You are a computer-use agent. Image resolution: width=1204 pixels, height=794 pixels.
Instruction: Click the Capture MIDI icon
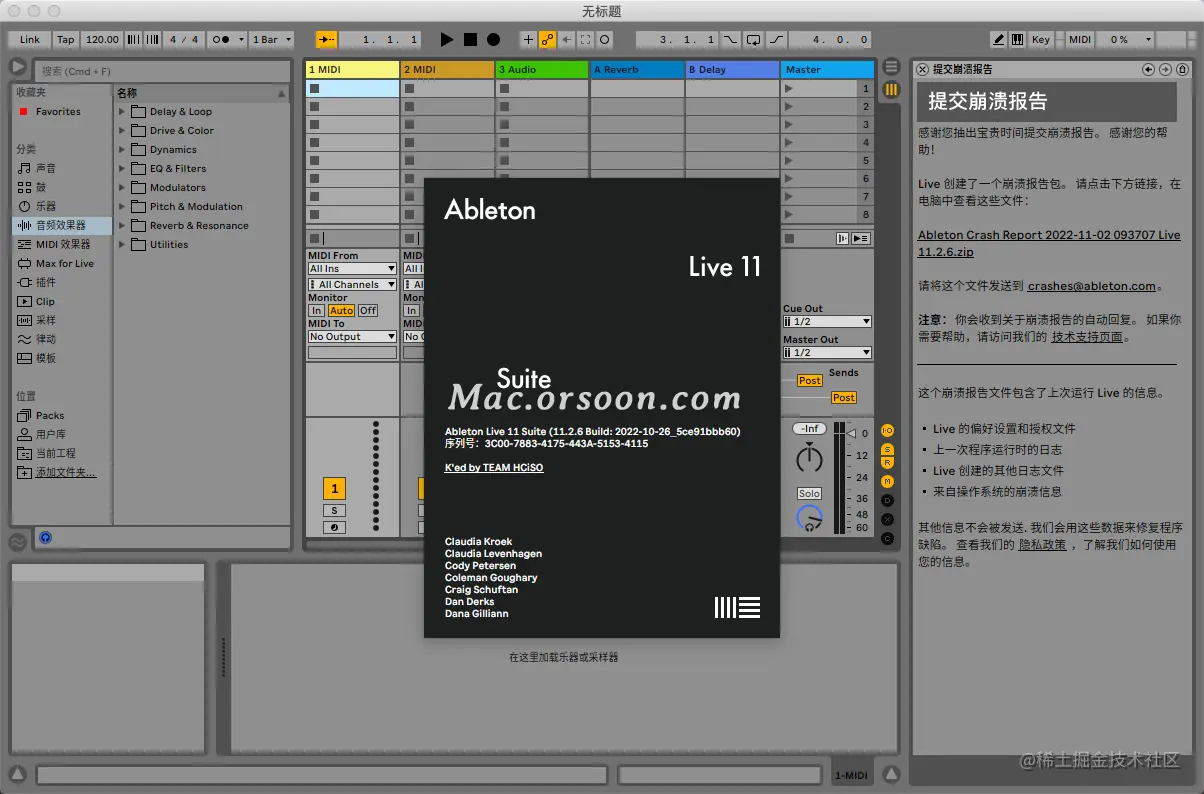(585, 40)
